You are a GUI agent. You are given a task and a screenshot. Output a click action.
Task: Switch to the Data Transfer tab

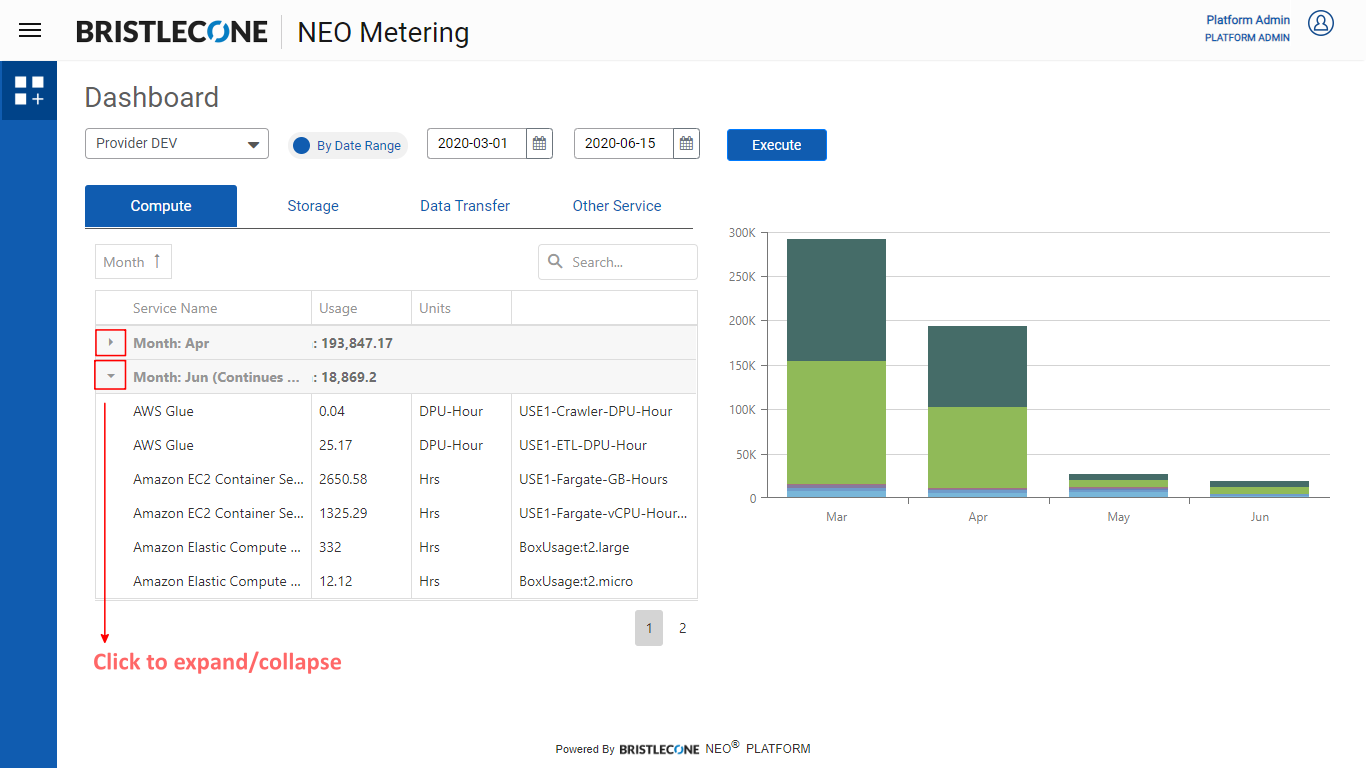click(464, 206)
